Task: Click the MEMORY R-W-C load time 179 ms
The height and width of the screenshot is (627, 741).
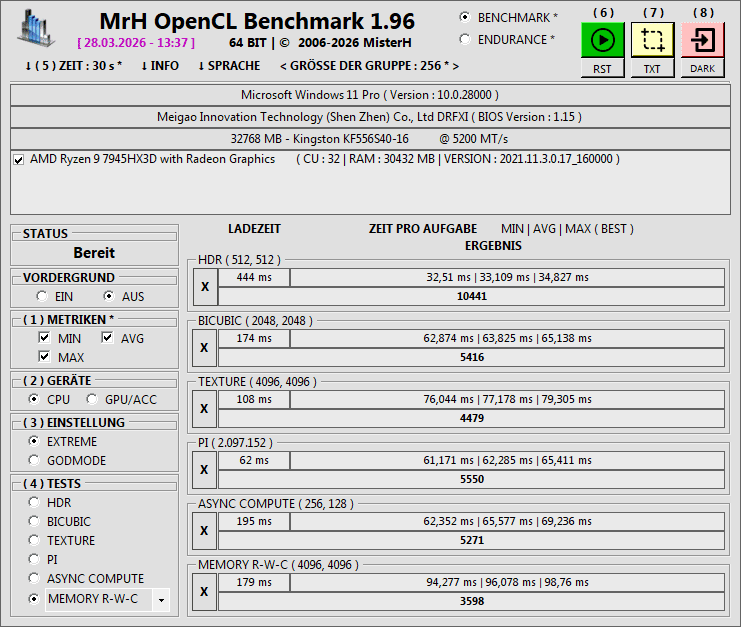Action: (254, 582)
